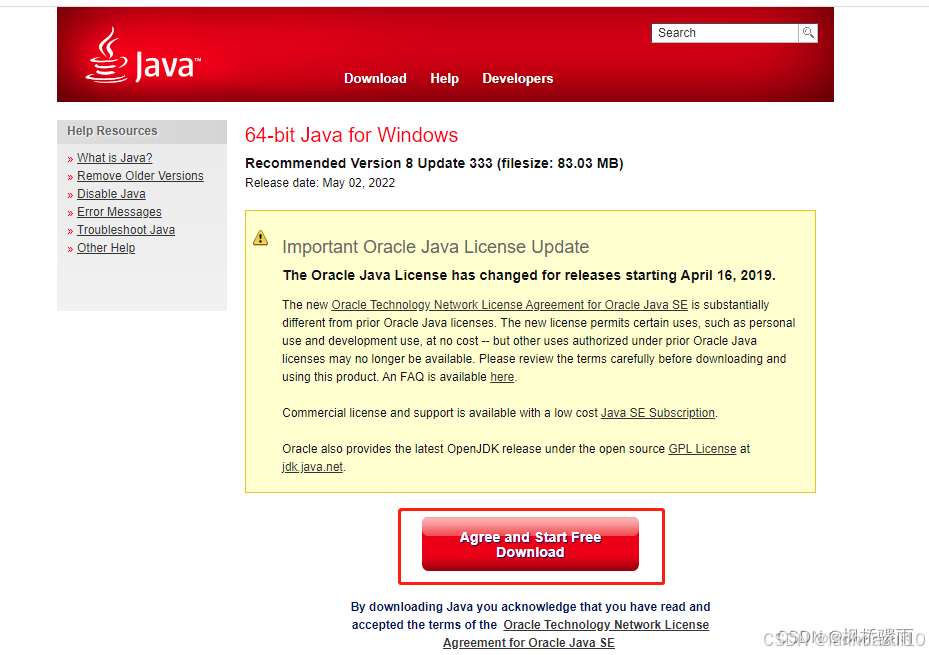Image resolution: width=929 pixels, height=655 pixels.
Task: Click the 'Help Resources' sidebar heading
Action: pos(112,131)
